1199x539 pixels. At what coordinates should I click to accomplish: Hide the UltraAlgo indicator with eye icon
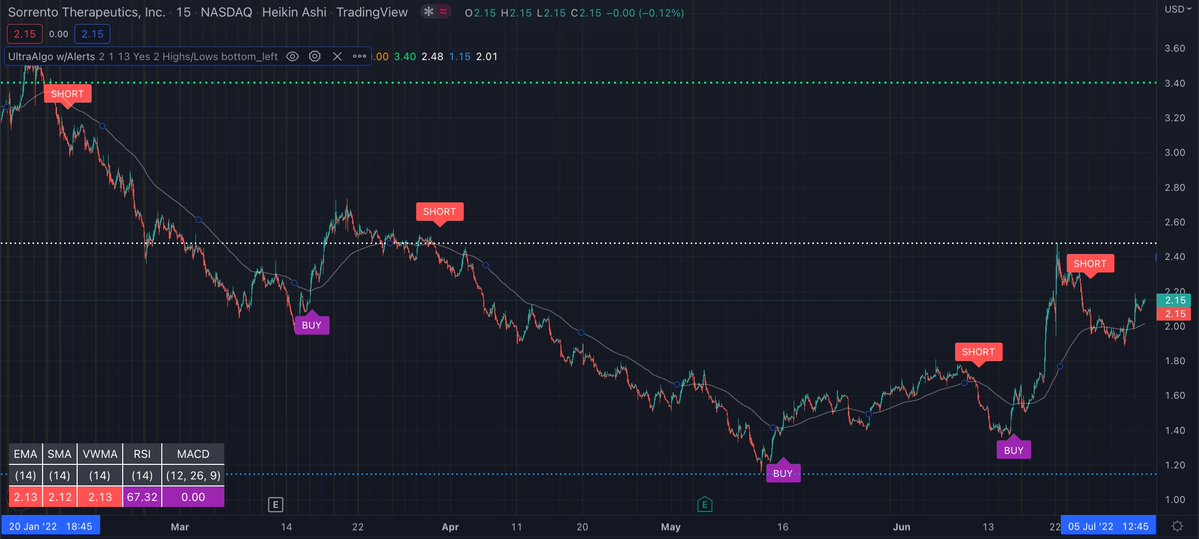click(292, 57)
